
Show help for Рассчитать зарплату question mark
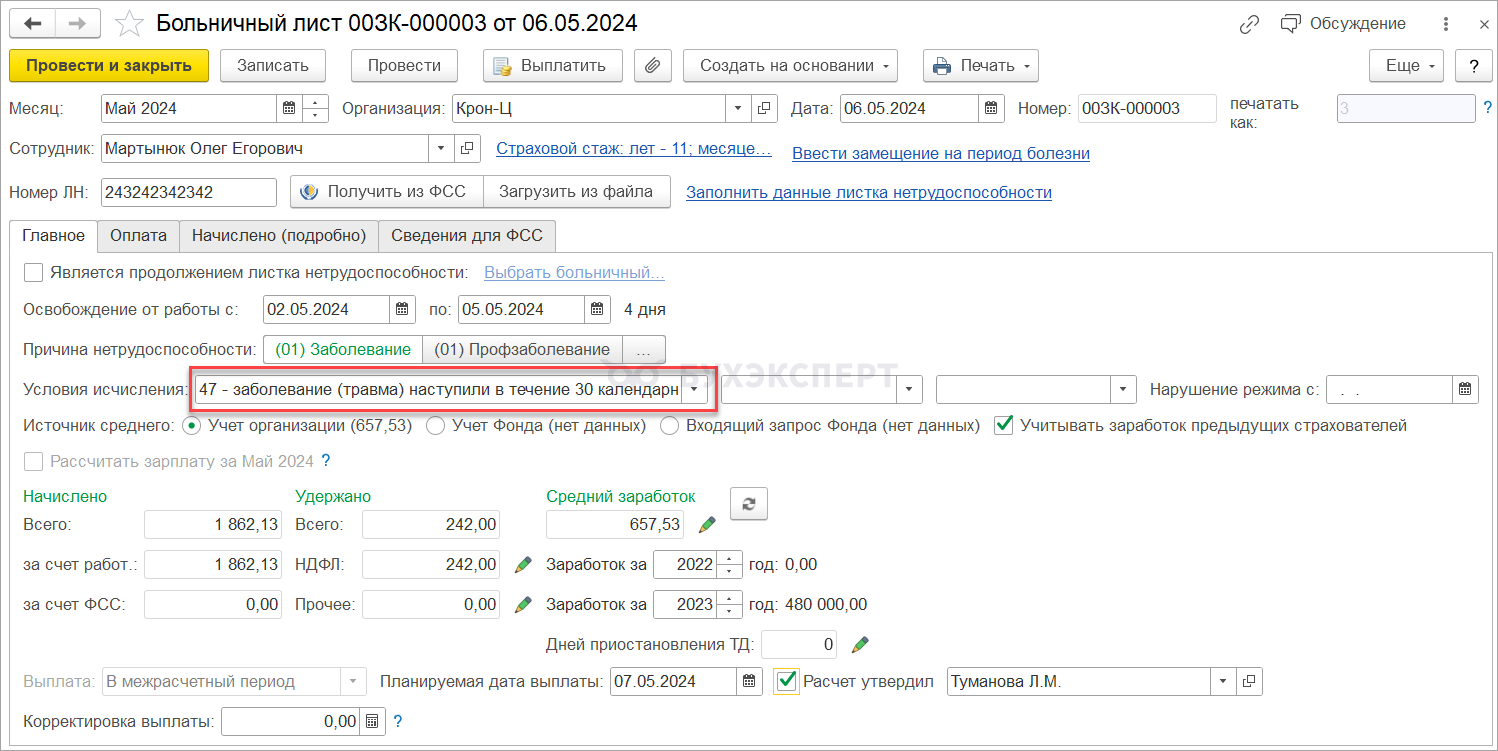click(x=325, y=462)
